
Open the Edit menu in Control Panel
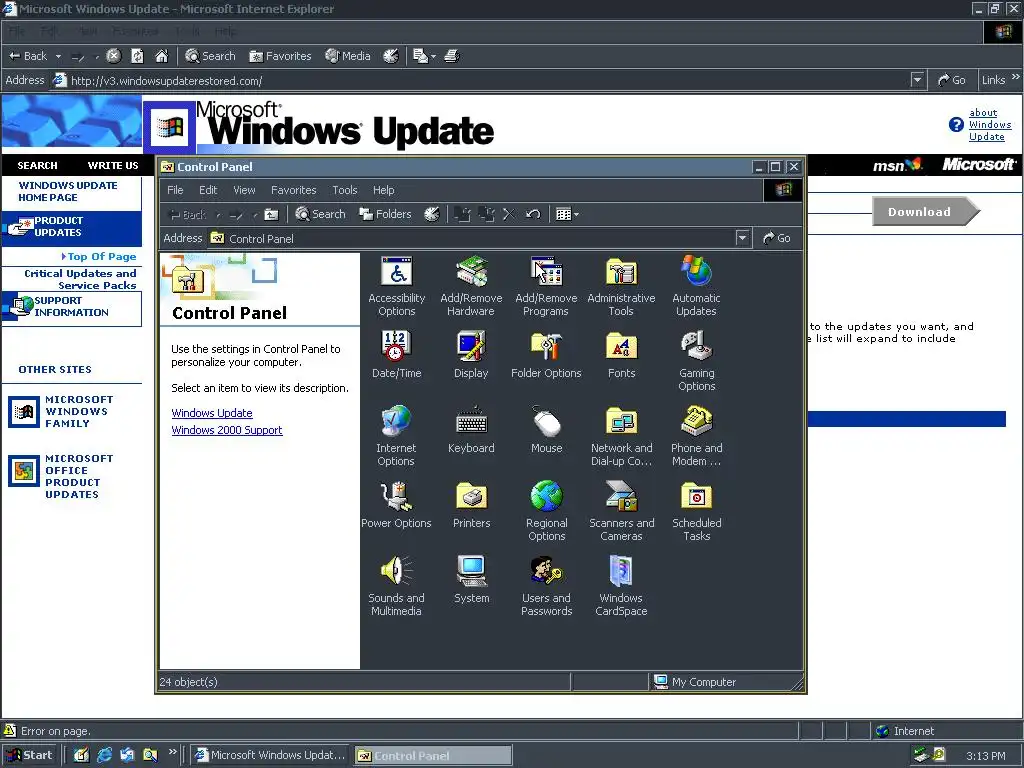point(208,190)
